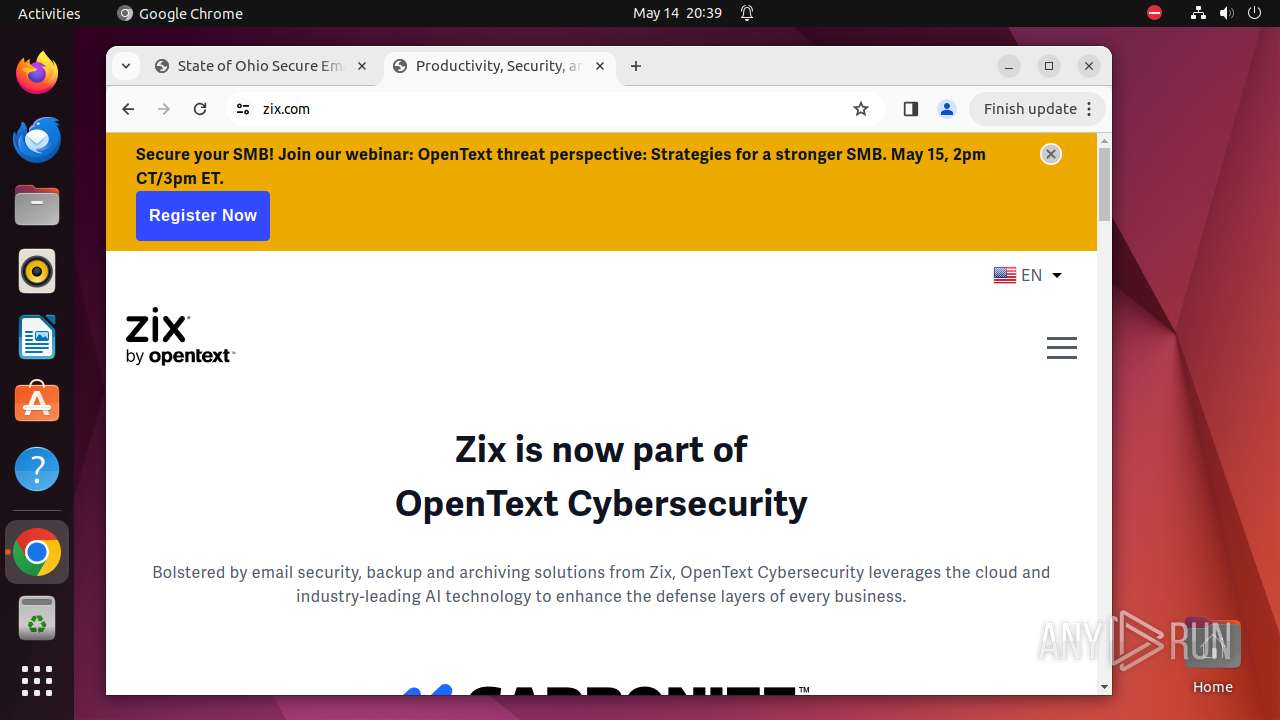The width and height of the screenshot is (1280, 720).
Task: Click the Carbonite logo image
Action: click(x=604, y=688)
